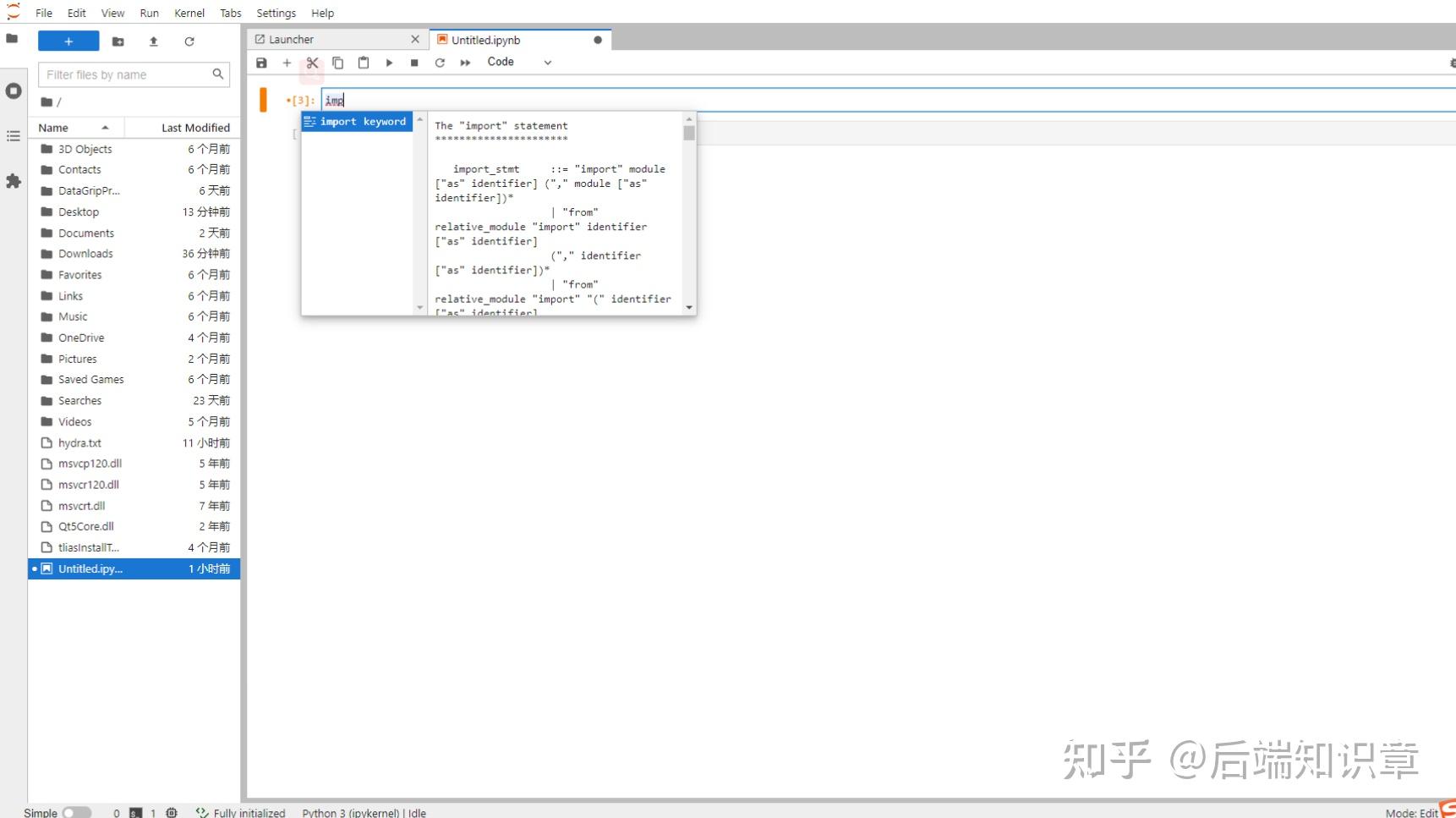
Task: Create a new folder
Action: pyautogui.click(x=118, y=41)
